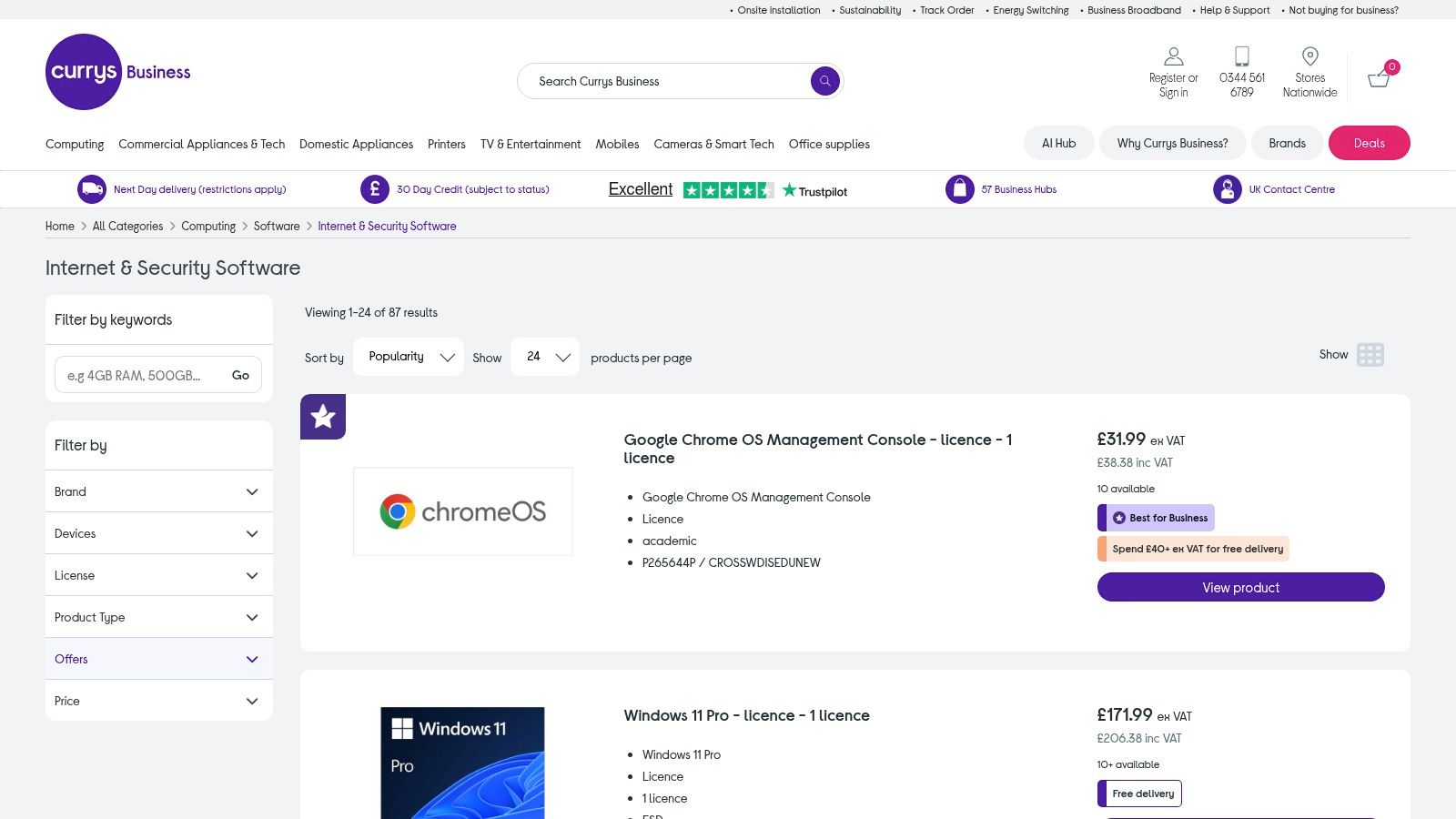Screen dimensions: 1456x819
Task: Click the pink Deals button
Action: tap(1370, 143)
